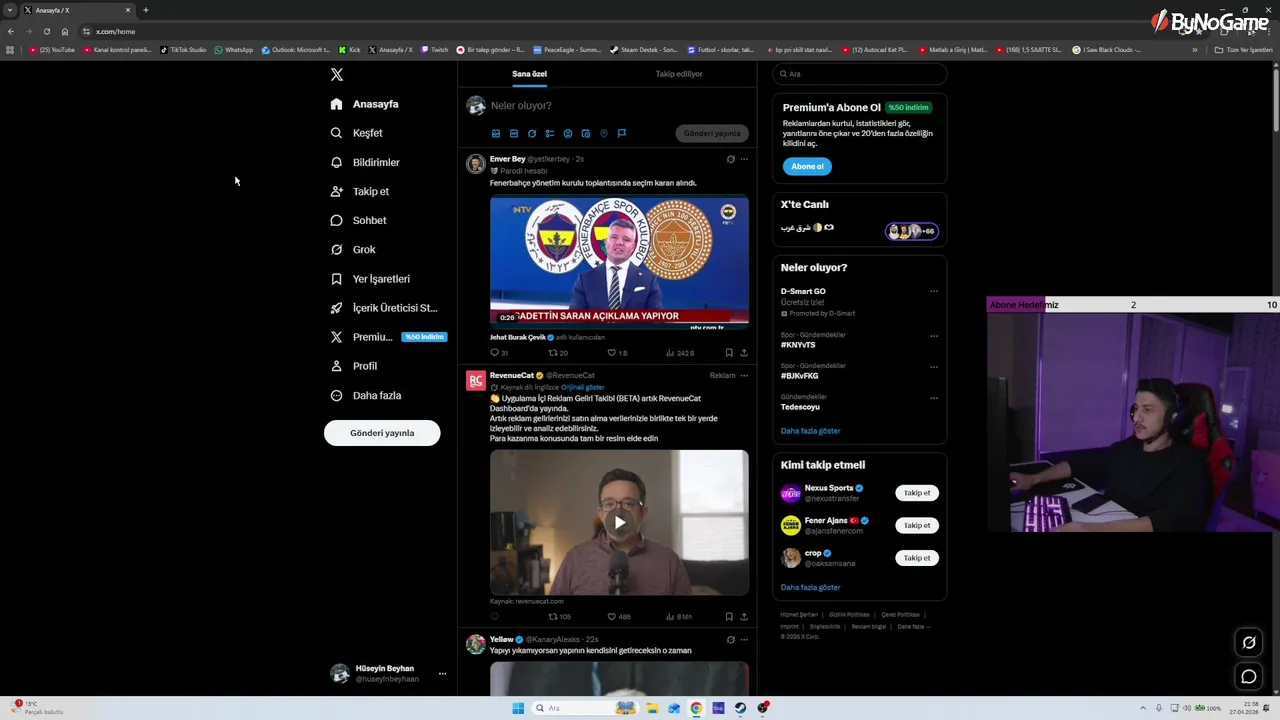This screenshot has height=720, width=1280.
Task: Click sidebar Gönderi yayınla button
Action: coord(382,433)
